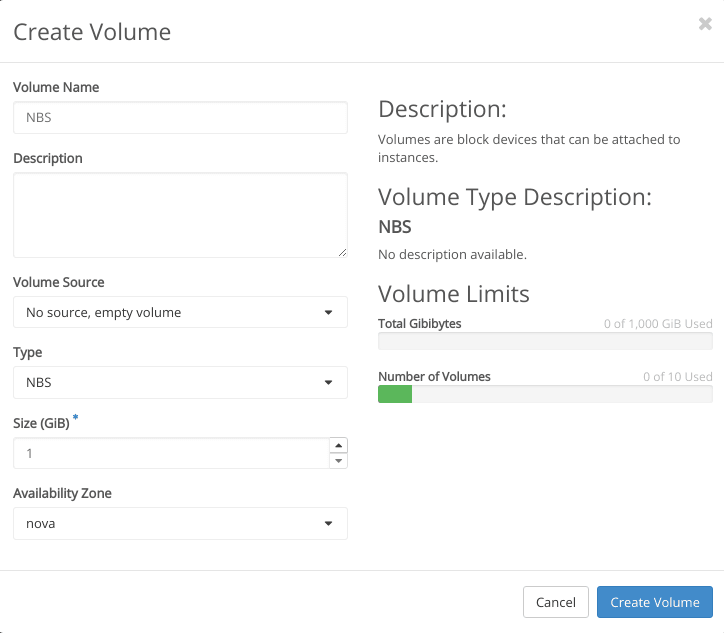The height and width of the screenshot is (633, 724).
Task: Expand the Type dropdown showing NBS
Action: tap(180, 382)
